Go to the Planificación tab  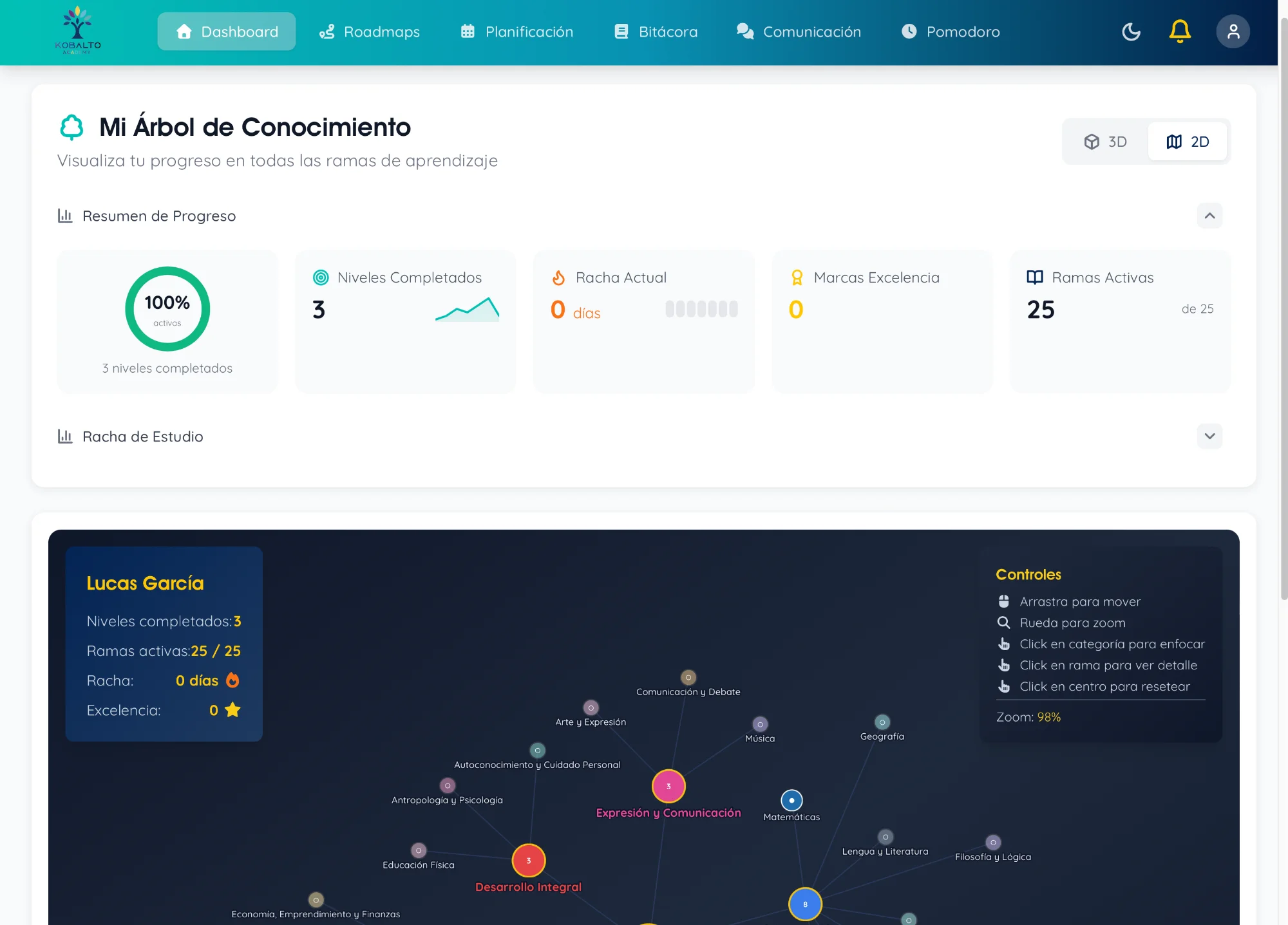coord(517,32)
